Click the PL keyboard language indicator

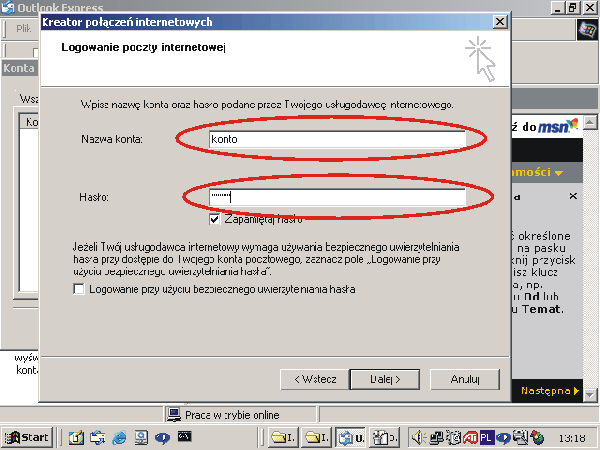(x=486, y=437)
